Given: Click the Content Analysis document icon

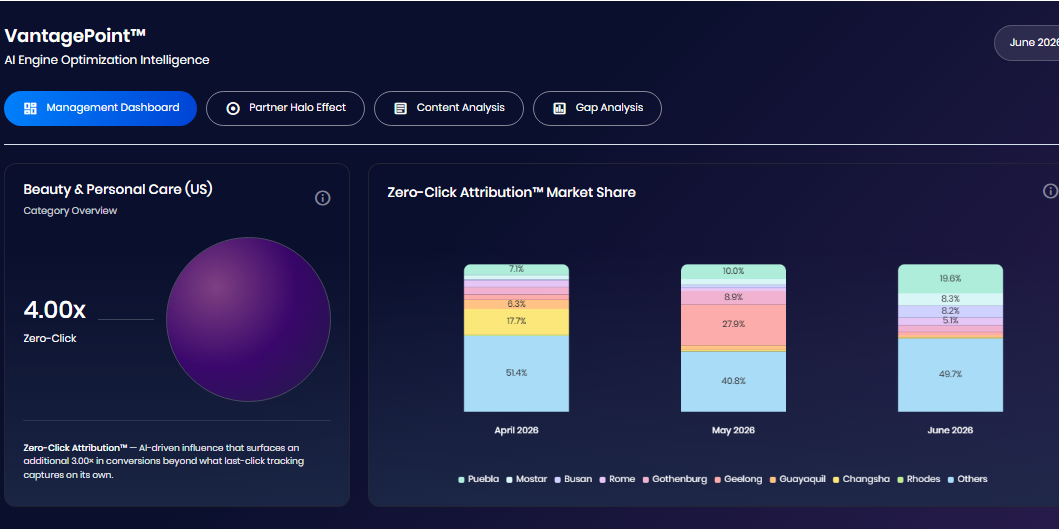Looking at the screenshot, I should [x=401, y=108].
